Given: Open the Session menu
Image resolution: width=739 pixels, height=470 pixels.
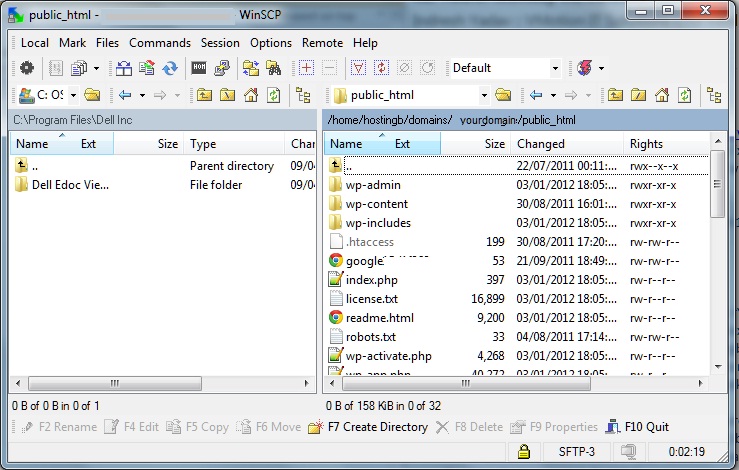Looking at the screenshot, I should tap(220, 43).
